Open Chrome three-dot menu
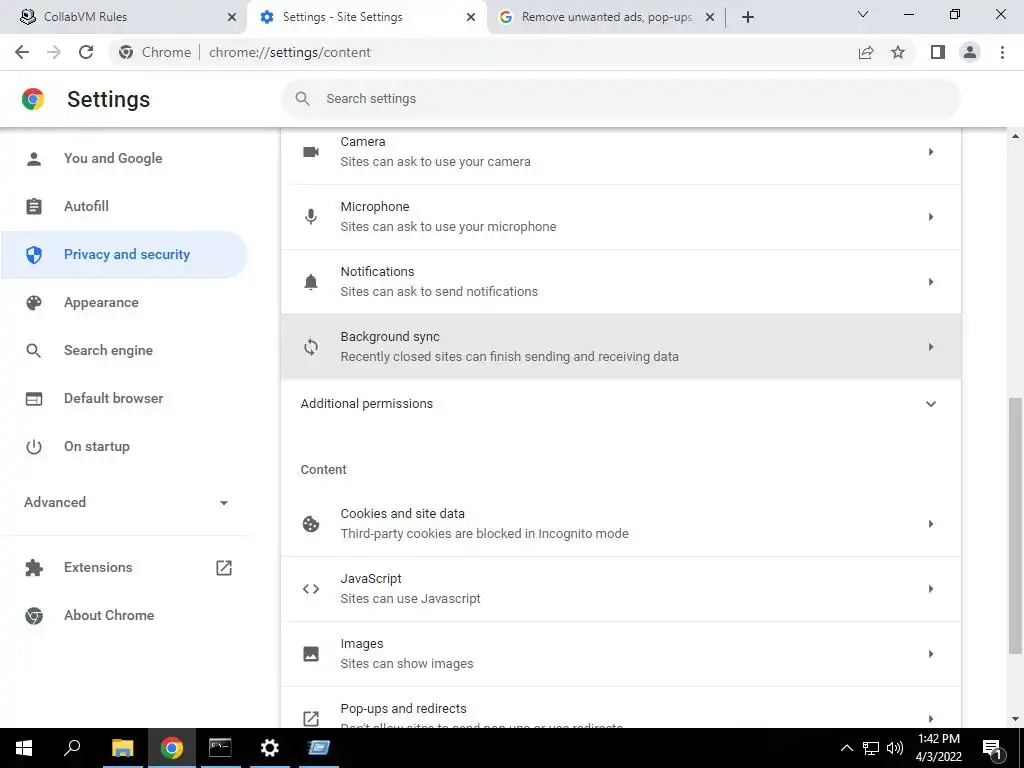 (x=1002, y=52)
